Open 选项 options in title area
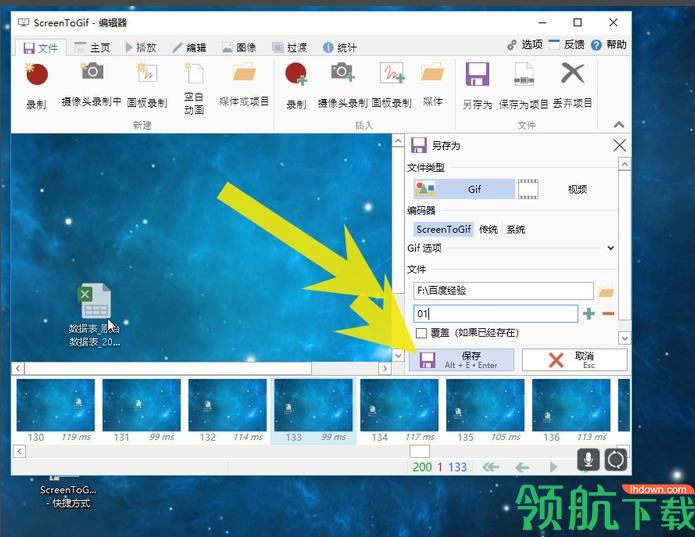 pos(525,44)
